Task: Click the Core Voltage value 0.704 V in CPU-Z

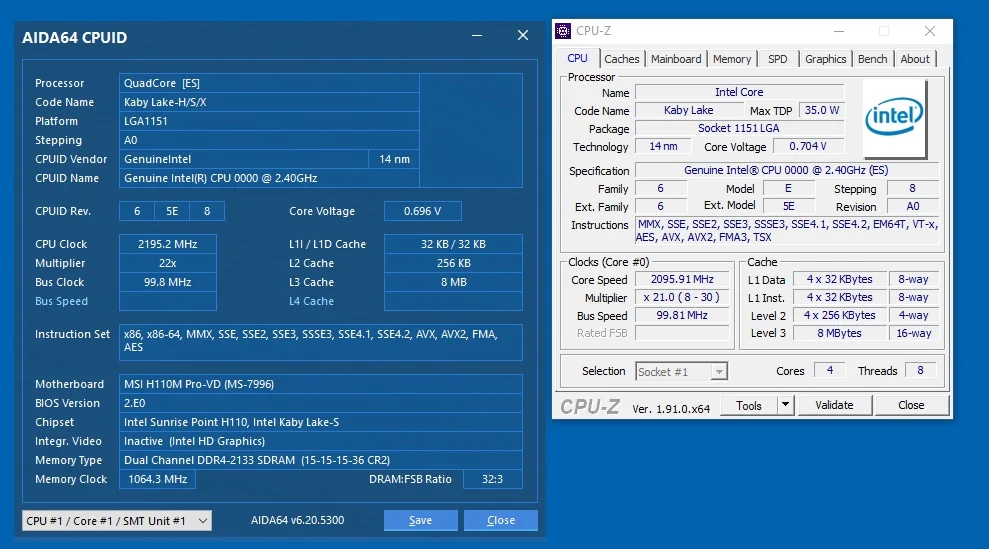Action: (808, 146)
